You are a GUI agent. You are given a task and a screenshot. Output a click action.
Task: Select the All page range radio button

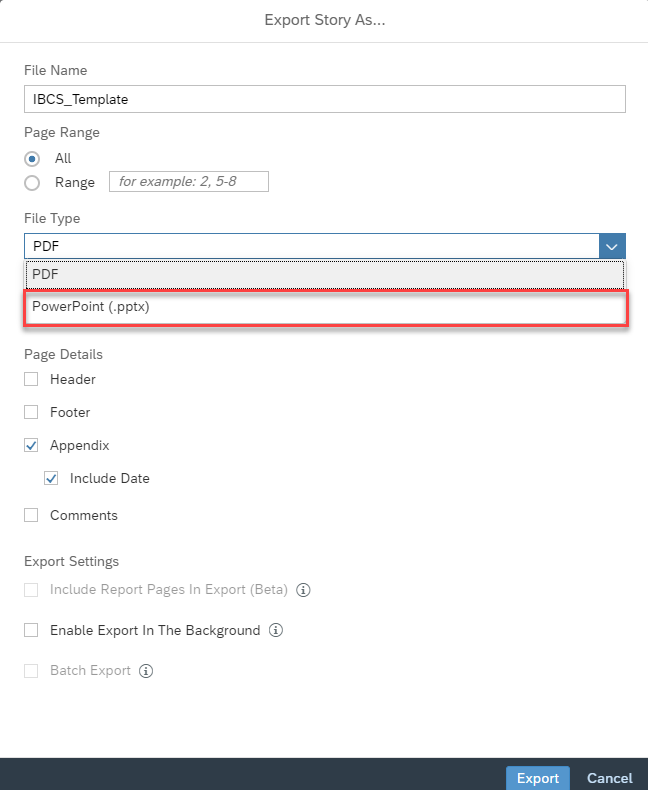pyautogui.click(x=32, y=158)
